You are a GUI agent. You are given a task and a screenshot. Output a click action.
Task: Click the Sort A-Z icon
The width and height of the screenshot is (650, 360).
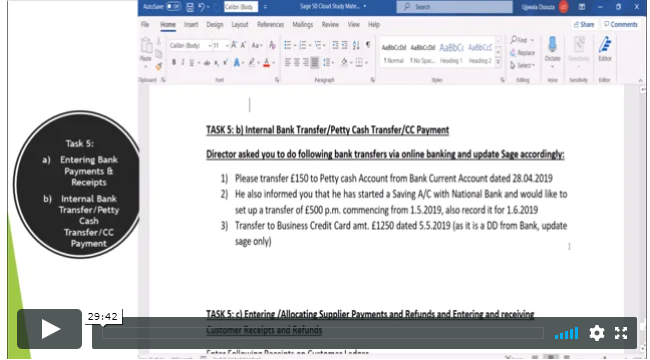coord(356,45)
